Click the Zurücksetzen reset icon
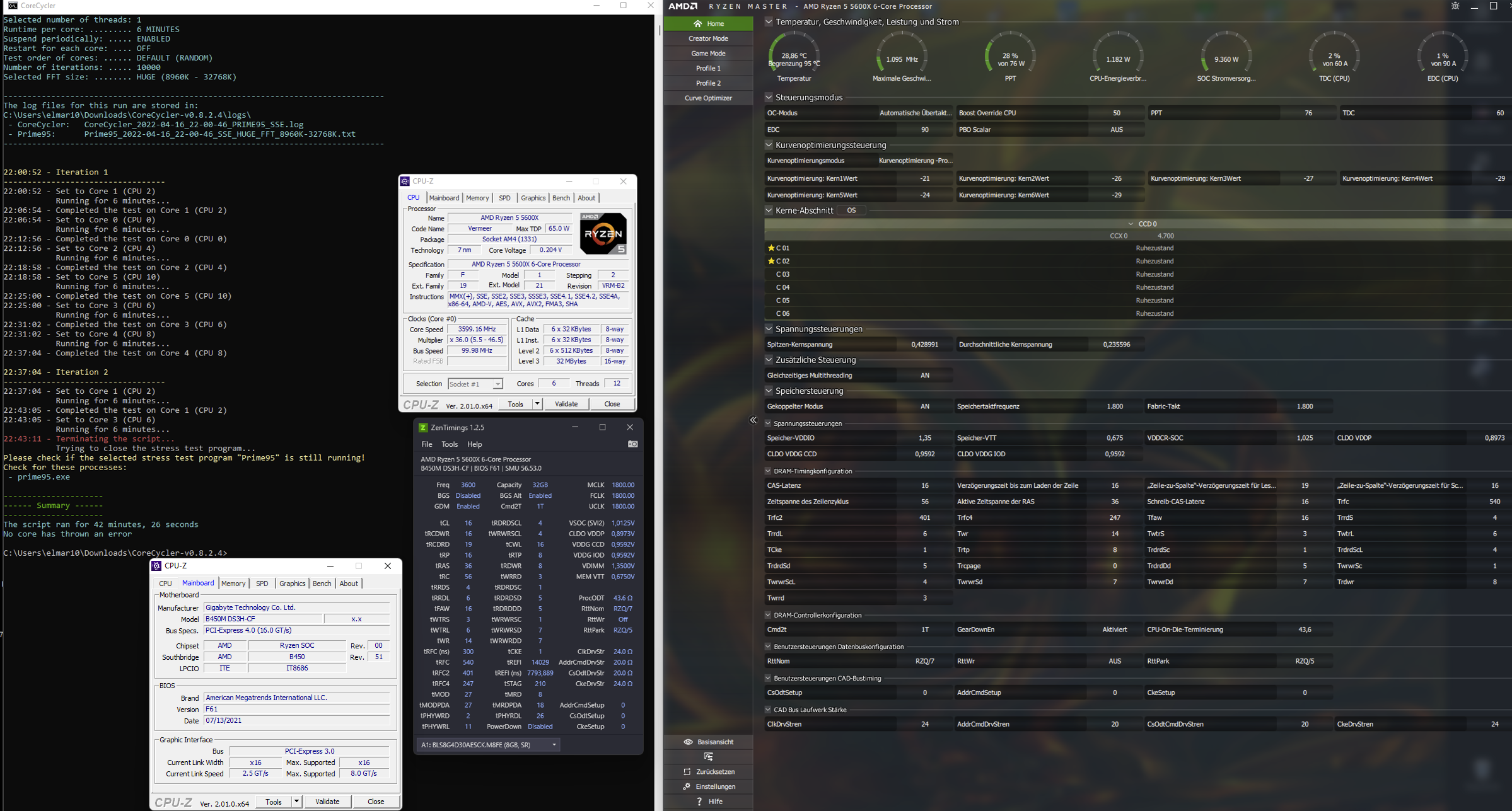This screenshot has height=811, width=1512. point(687,771)
